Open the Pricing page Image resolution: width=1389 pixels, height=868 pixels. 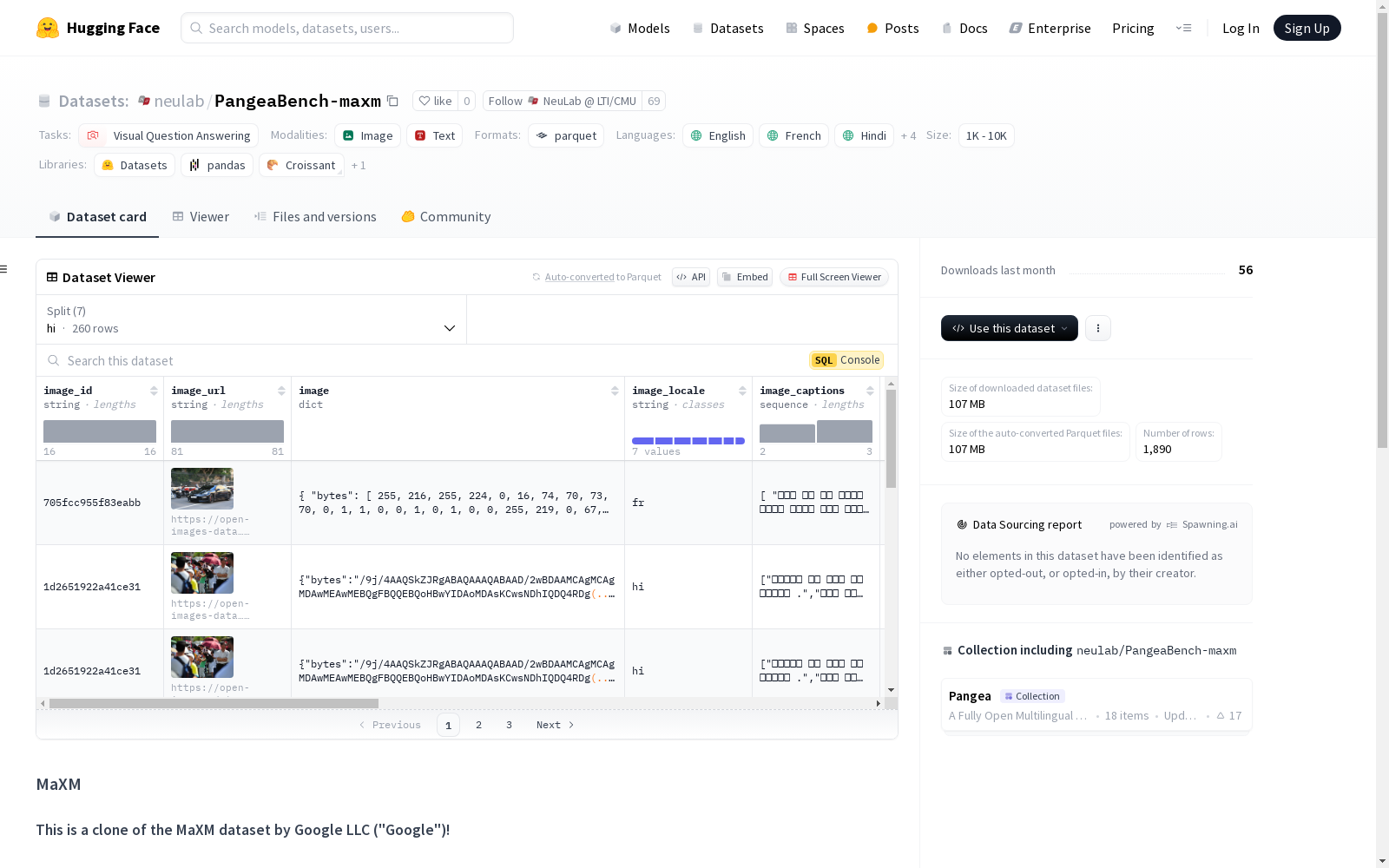coord(1133,28)
